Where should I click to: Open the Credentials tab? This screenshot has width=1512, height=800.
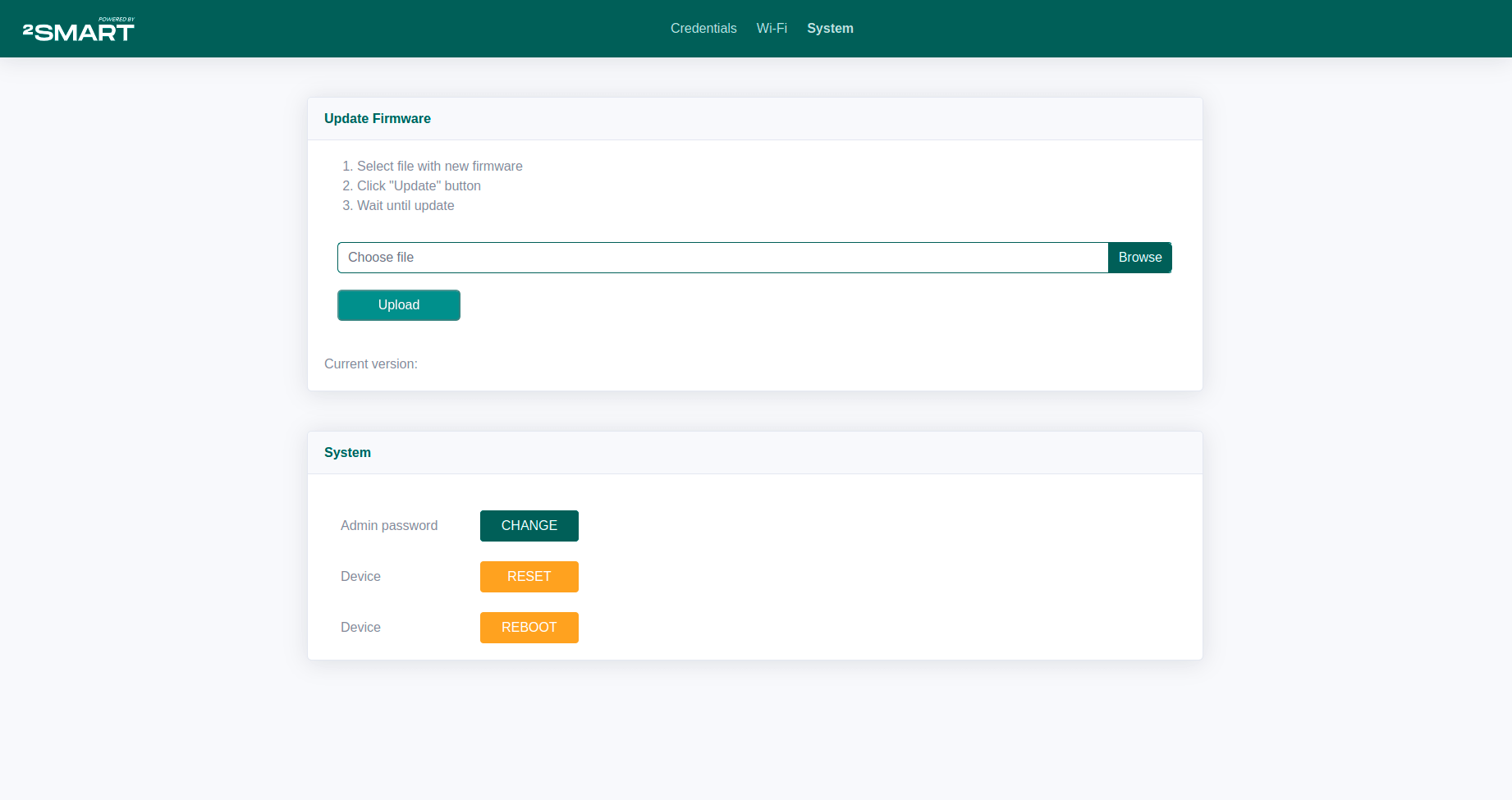(703, 28)
